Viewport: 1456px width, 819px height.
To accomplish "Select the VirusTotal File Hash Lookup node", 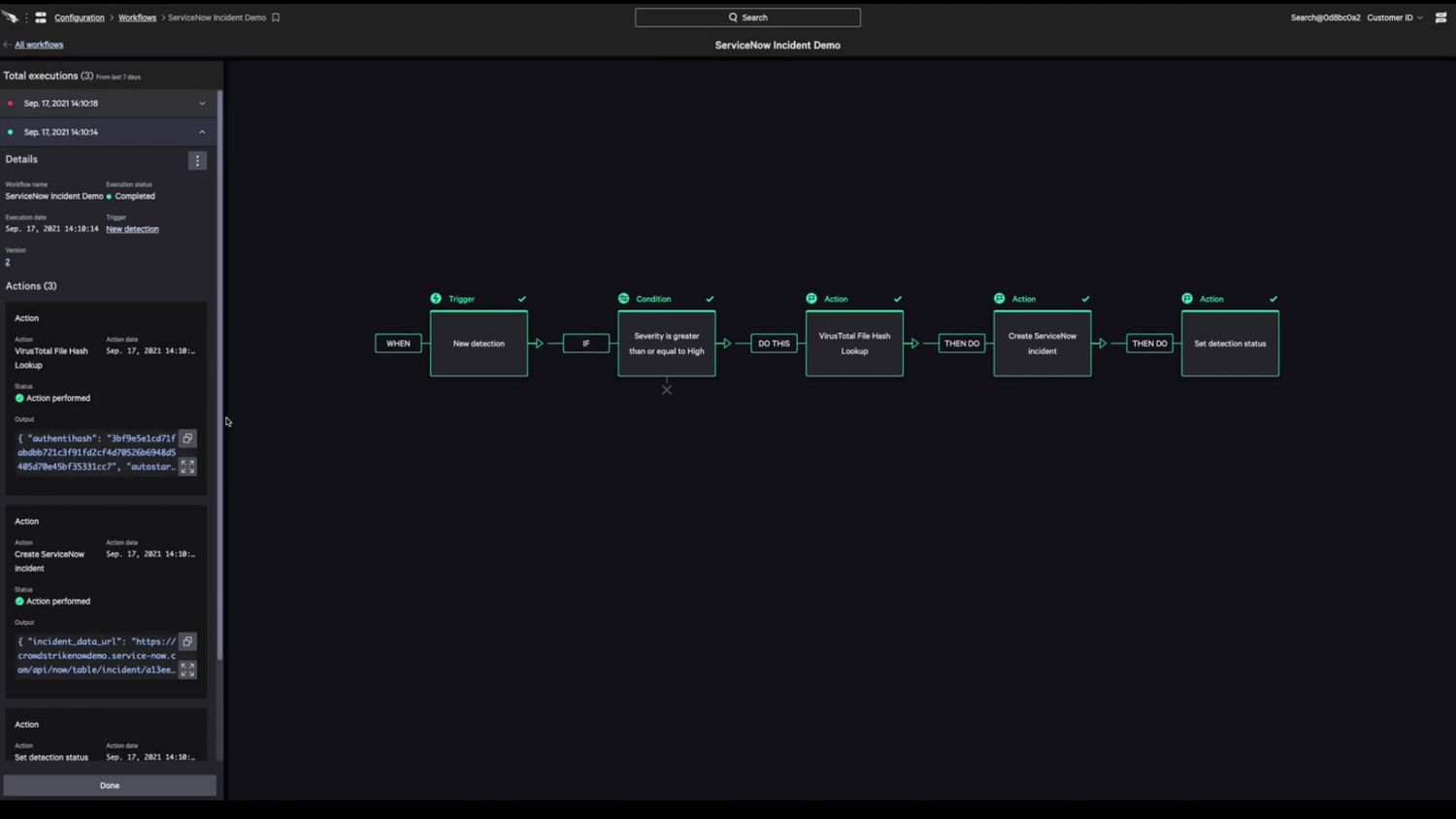I will coord(854,344).
